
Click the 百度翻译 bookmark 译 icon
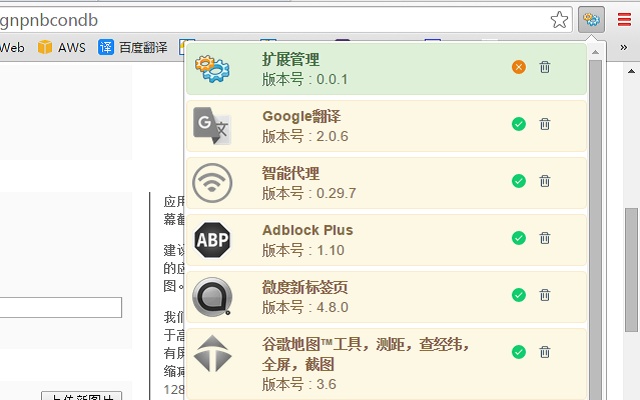tap(106, 47)
